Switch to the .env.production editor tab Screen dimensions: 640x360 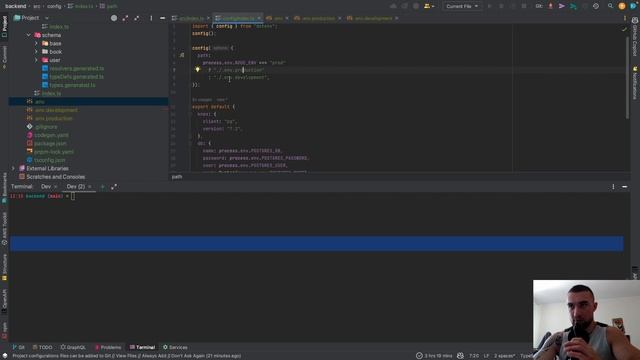(318, 18)
